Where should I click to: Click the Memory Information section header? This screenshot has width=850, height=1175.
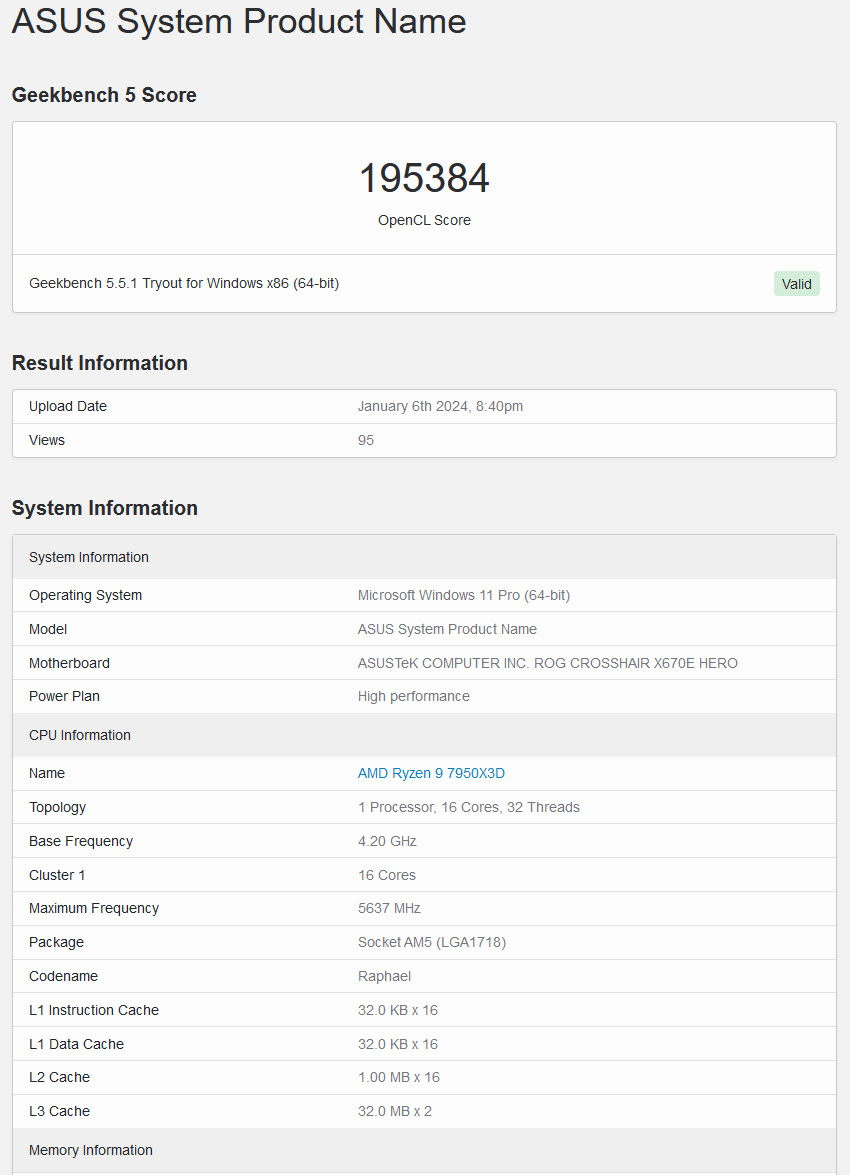pos(424,1150)
